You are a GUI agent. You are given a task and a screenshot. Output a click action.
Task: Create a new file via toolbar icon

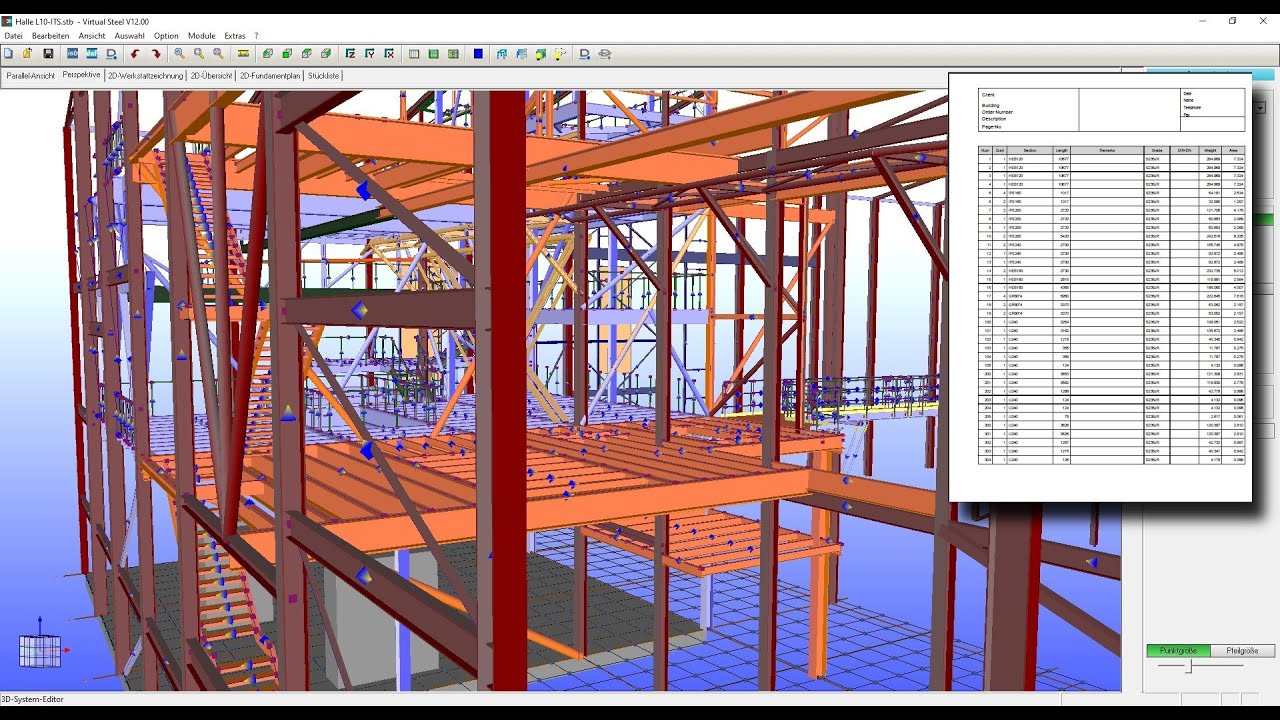9,53
